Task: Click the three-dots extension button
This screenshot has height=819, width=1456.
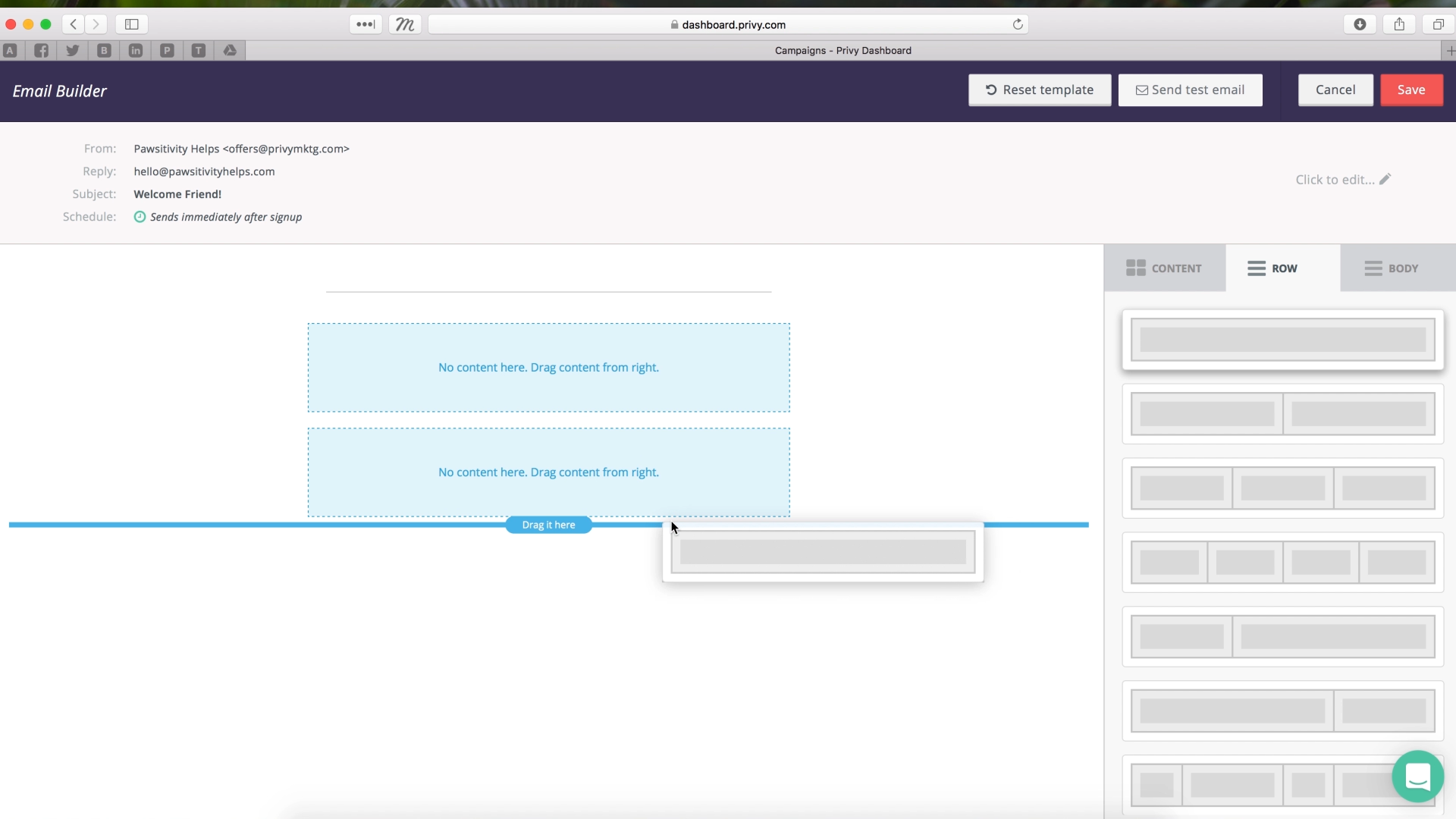Action: pyautogui.click(x=366, y=24)
